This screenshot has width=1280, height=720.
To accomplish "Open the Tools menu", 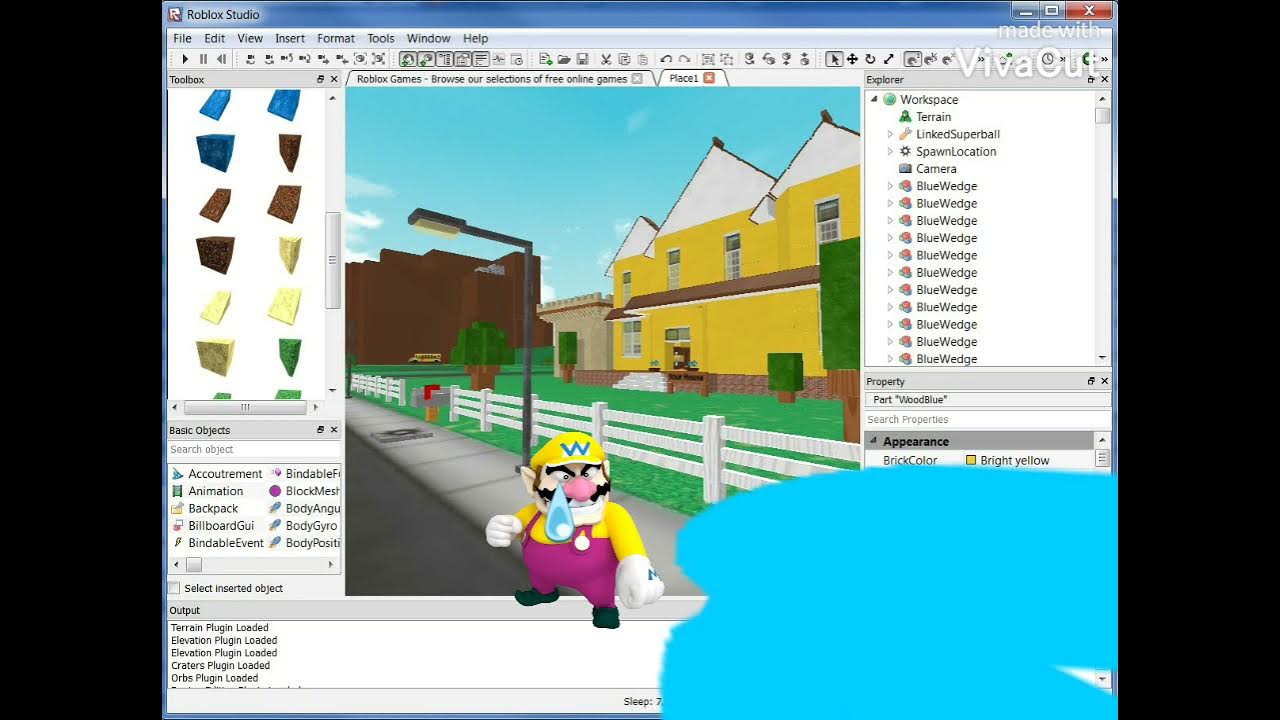I will coord(381,38).
